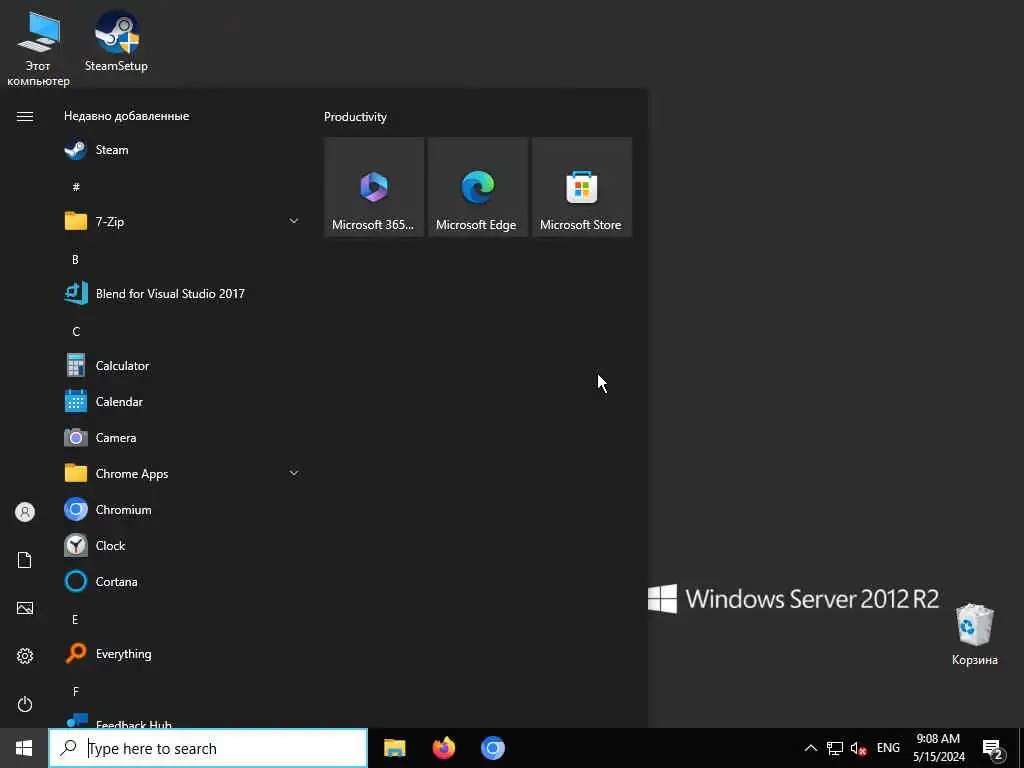Click the muted volume tray icon

pos(858,748)
